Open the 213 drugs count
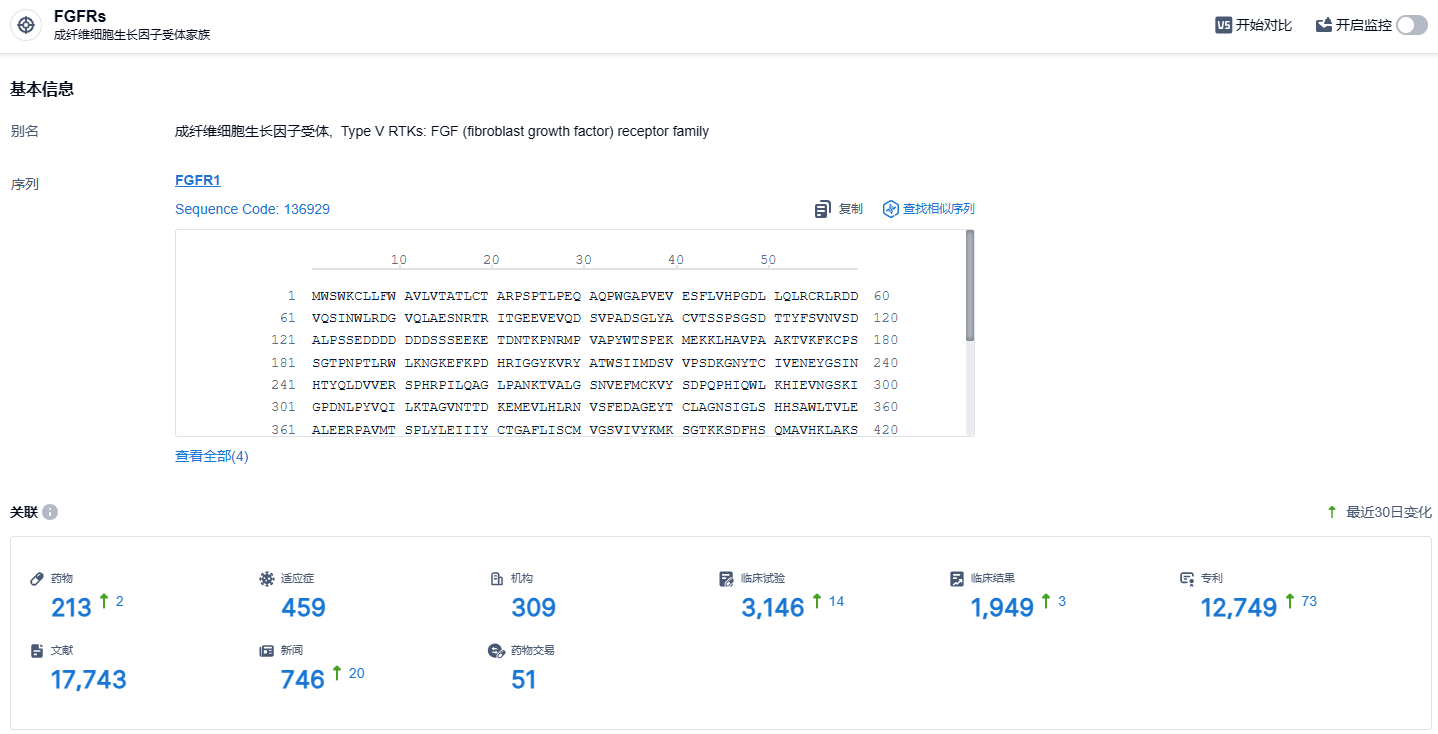Image resolution: width=1438 pixels, height=734 pixels. 71,607
